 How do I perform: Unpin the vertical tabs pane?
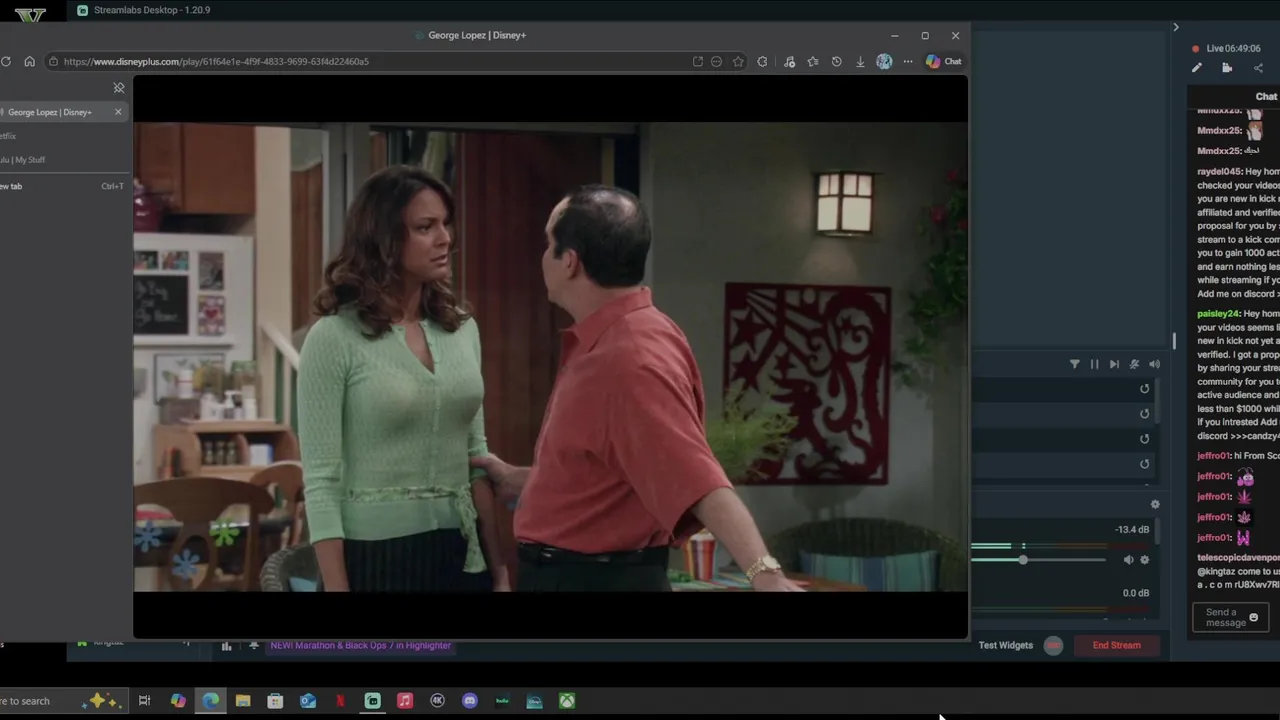[118, 88]
